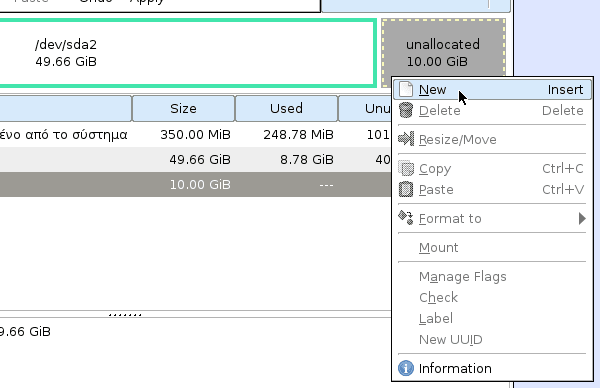The width and height of the screenshot is (600, 388).
Task: Select the 350.00 MiB size cell
Action: point(195,135)
